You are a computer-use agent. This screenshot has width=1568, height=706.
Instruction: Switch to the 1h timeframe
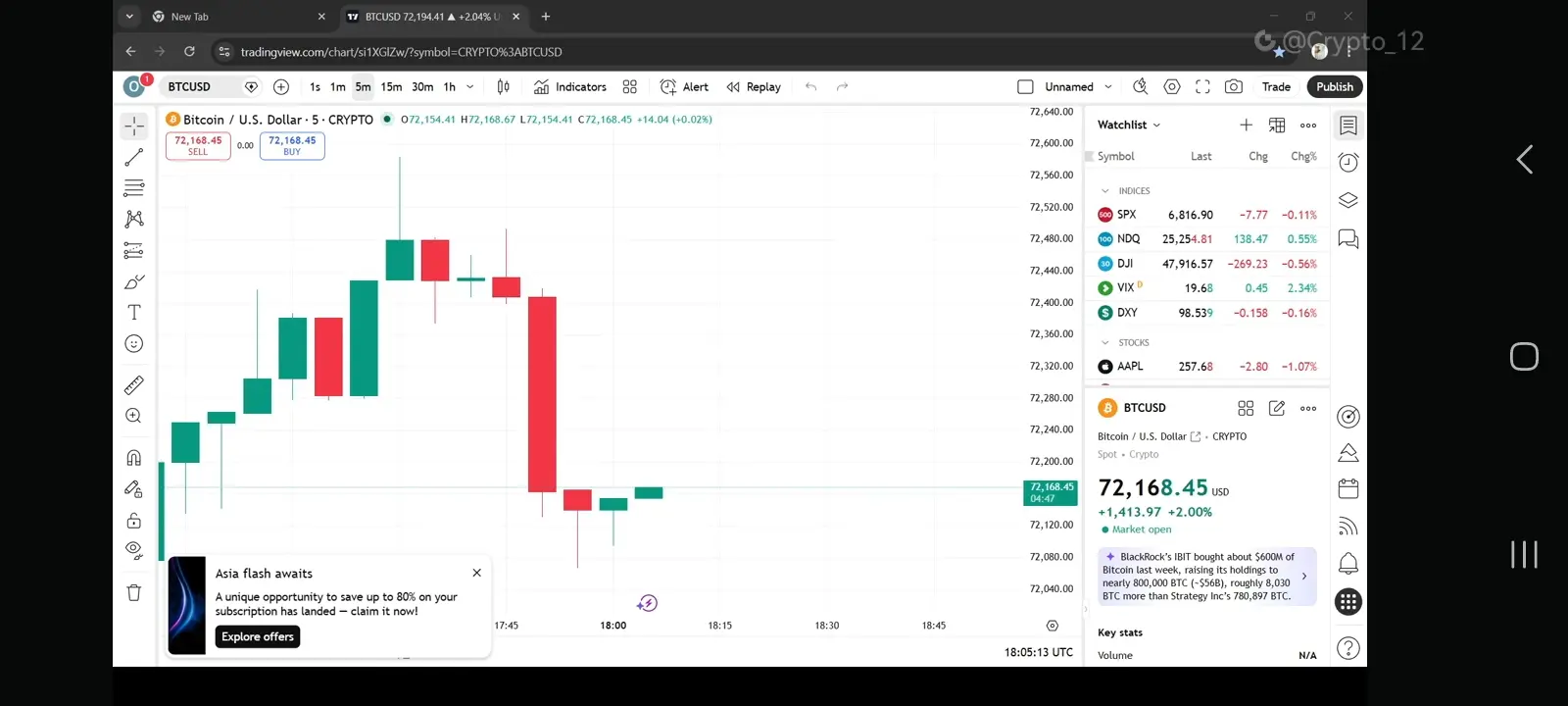click(450, 87)
